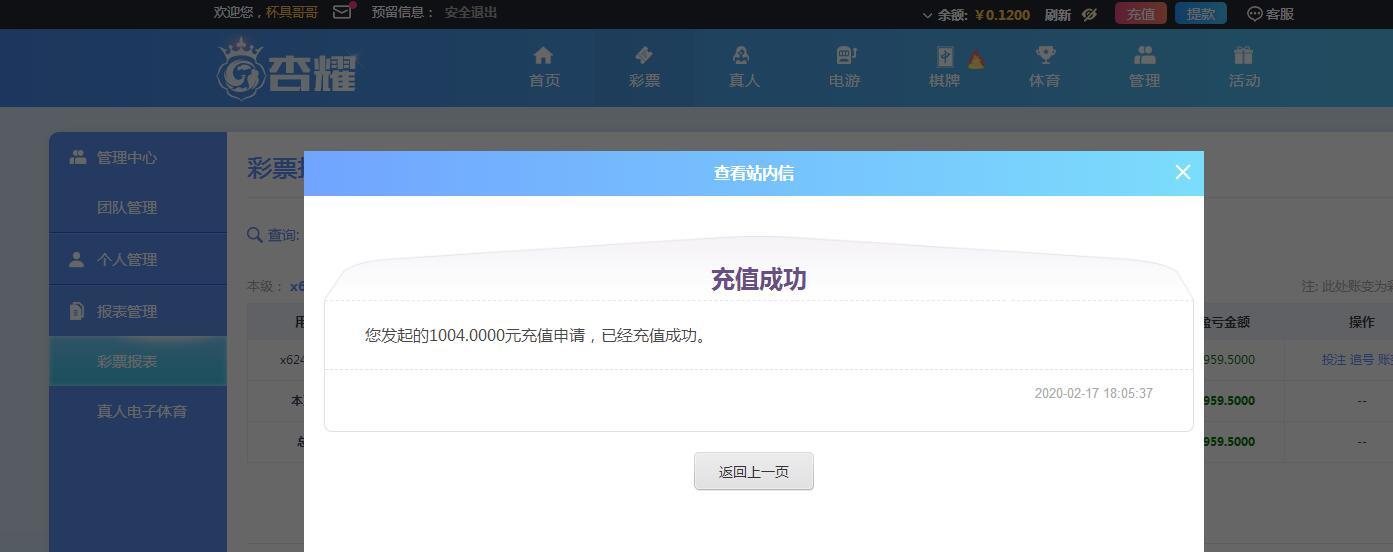Open the mail envelope icon in top bar
This screenshot has height=552, width=1393.
pos(343,12)
